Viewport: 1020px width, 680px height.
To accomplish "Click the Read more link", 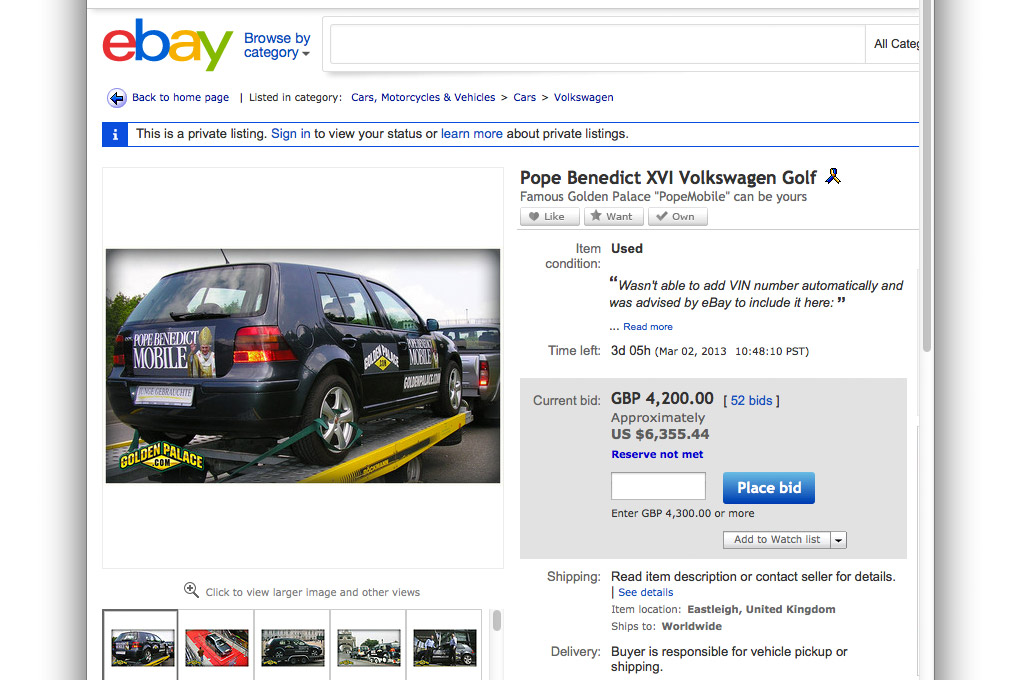I will pos(648,327).
